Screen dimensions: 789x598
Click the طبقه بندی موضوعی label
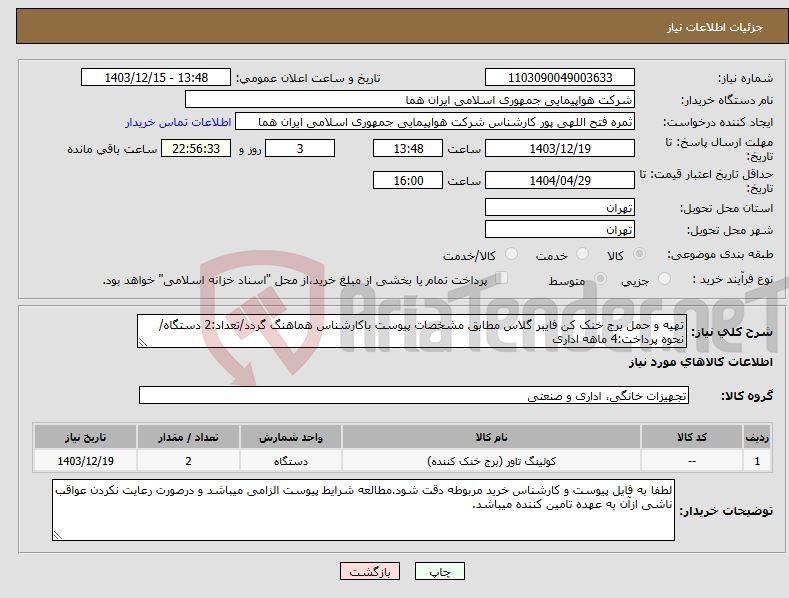[x=720, y=255]
